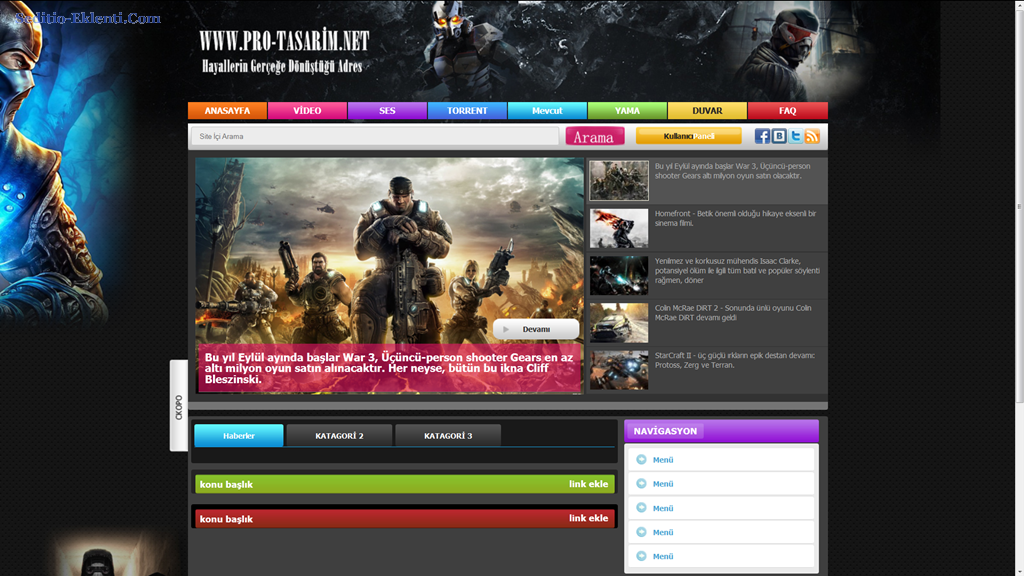This screenshot has width=1024, height=576.
Task: Click the vertical side tab on left edge
Action: point(178,406)
